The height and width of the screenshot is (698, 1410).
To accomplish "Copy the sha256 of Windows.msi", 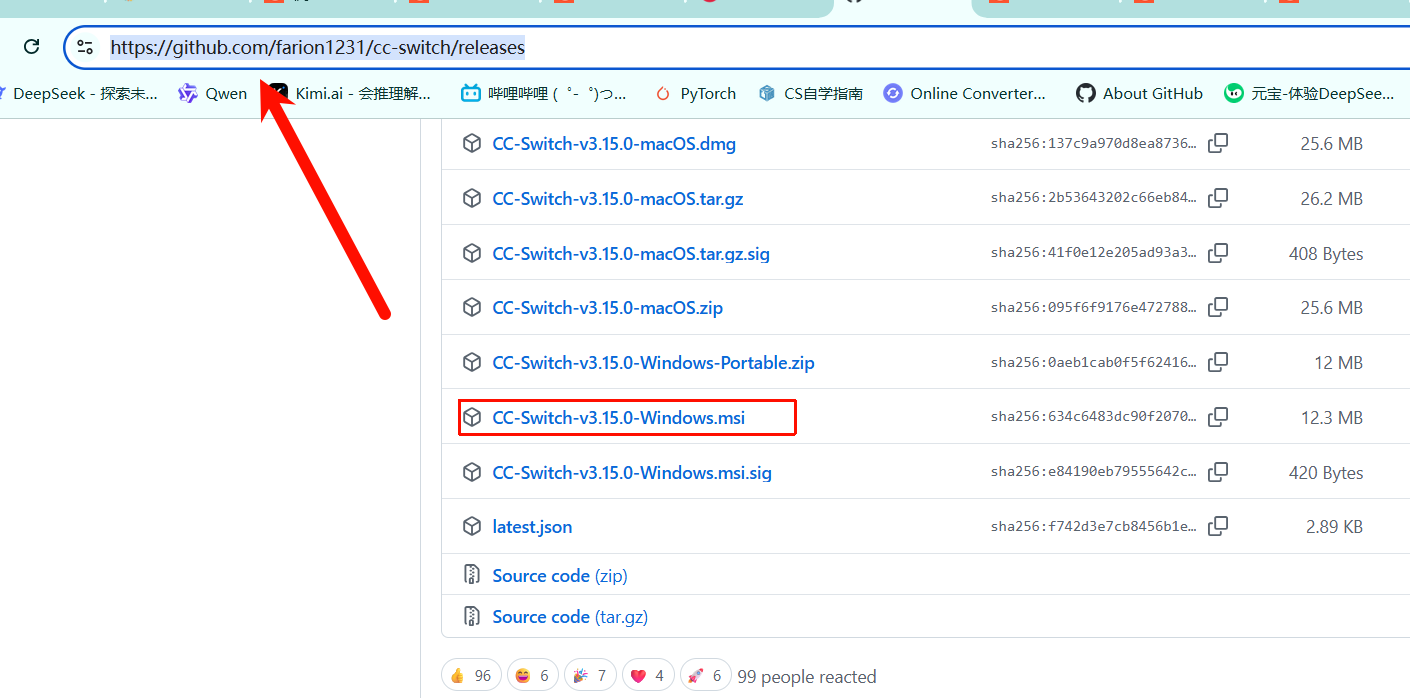I will pos(1218,417).
